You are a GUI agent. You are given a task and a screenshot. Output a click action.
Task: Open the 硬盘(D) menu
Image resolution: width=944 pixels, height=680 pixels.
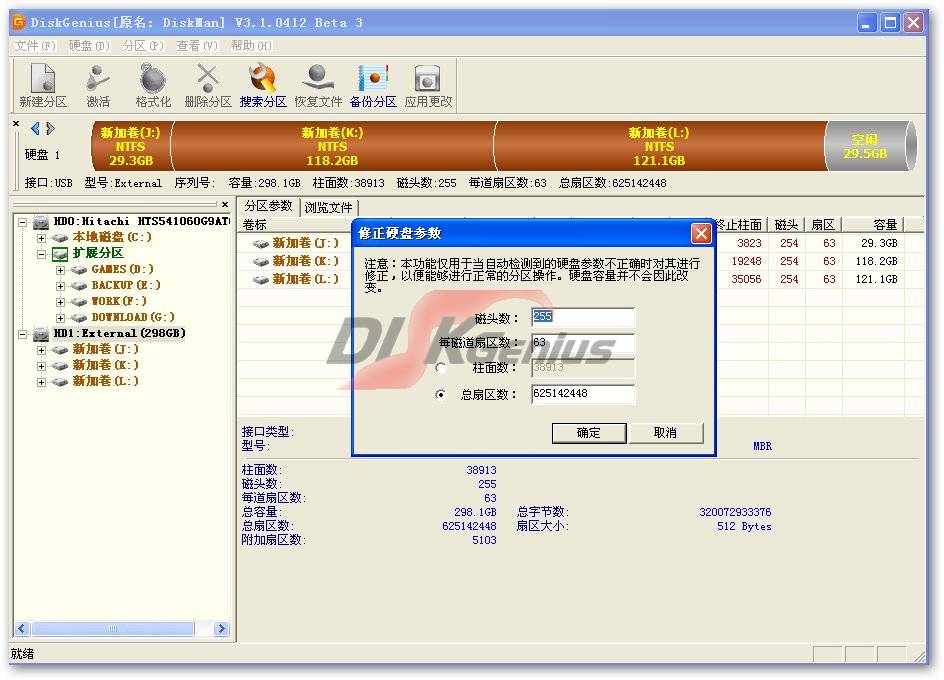pyautogui.click(x=89, y=46)
